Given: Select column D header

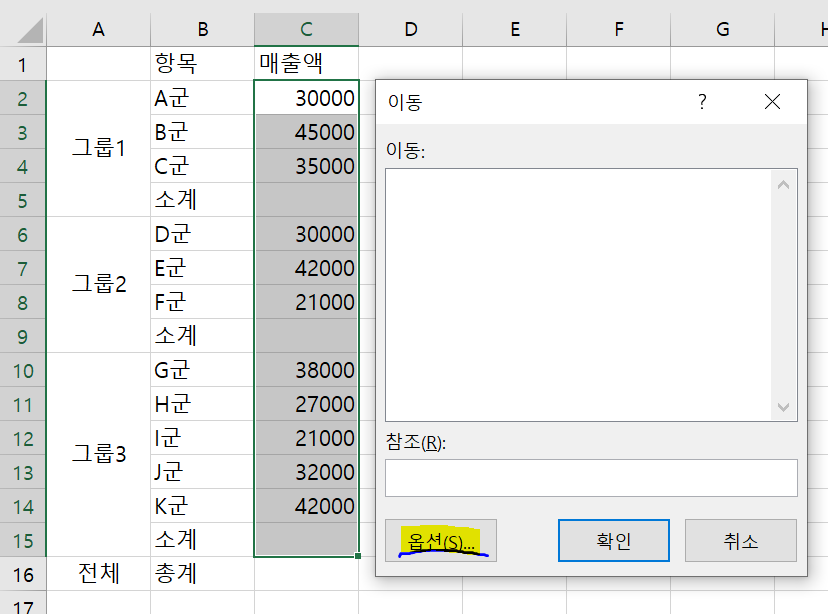Looking at the screenshot, I should [x=410, y=30].
